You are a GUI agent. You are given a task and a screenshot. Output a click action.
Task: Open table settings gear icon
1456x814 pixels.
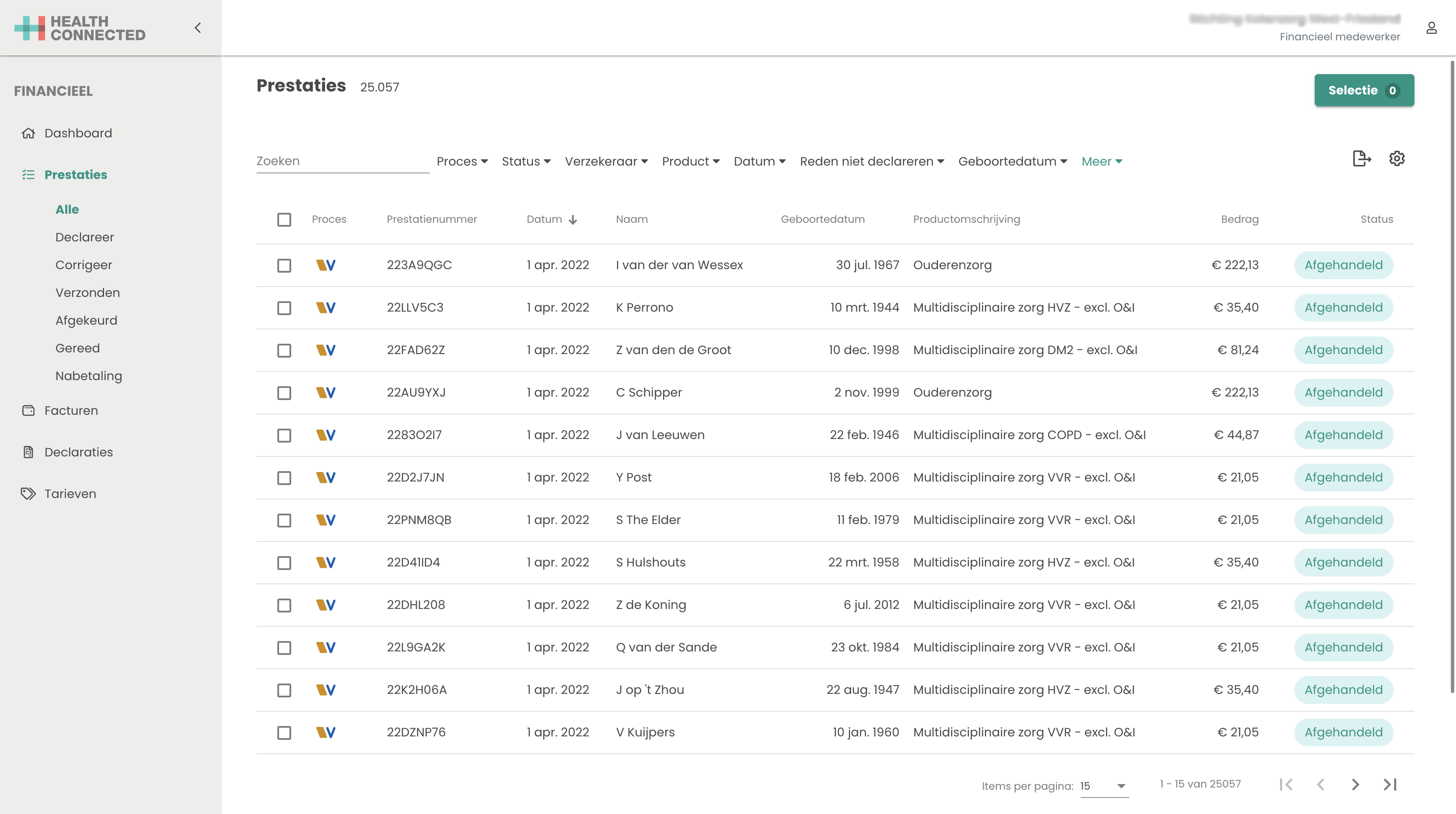[x=1397, y=159]
